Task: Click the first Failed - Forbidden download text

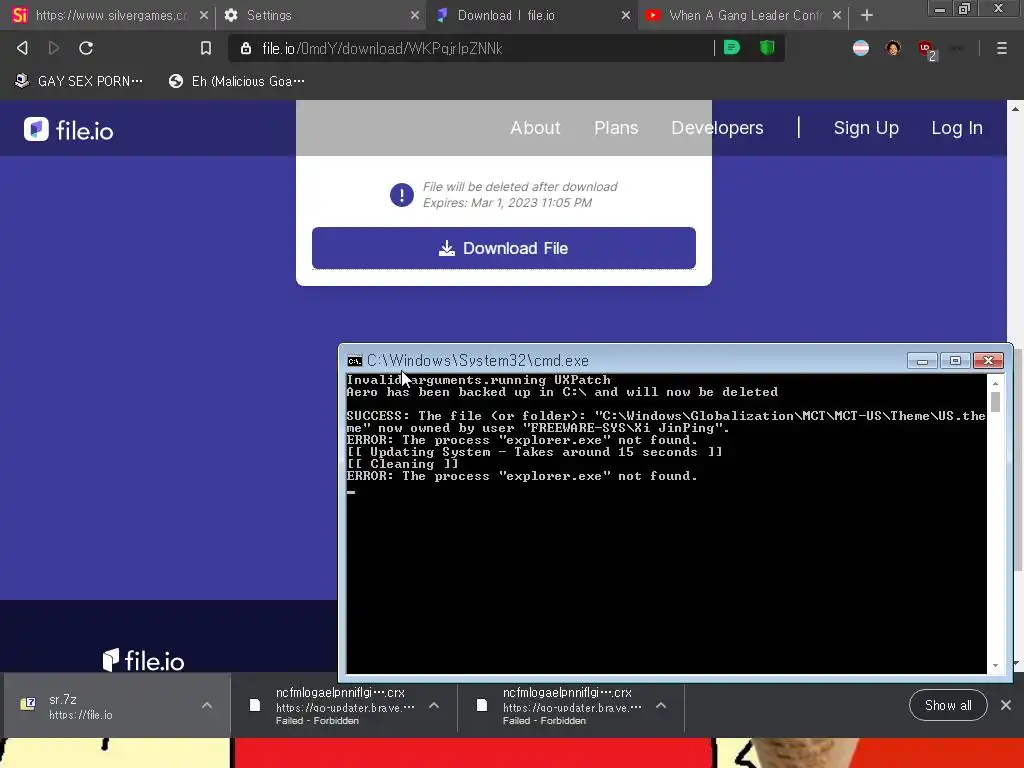Action: click(x=317, y=721)
